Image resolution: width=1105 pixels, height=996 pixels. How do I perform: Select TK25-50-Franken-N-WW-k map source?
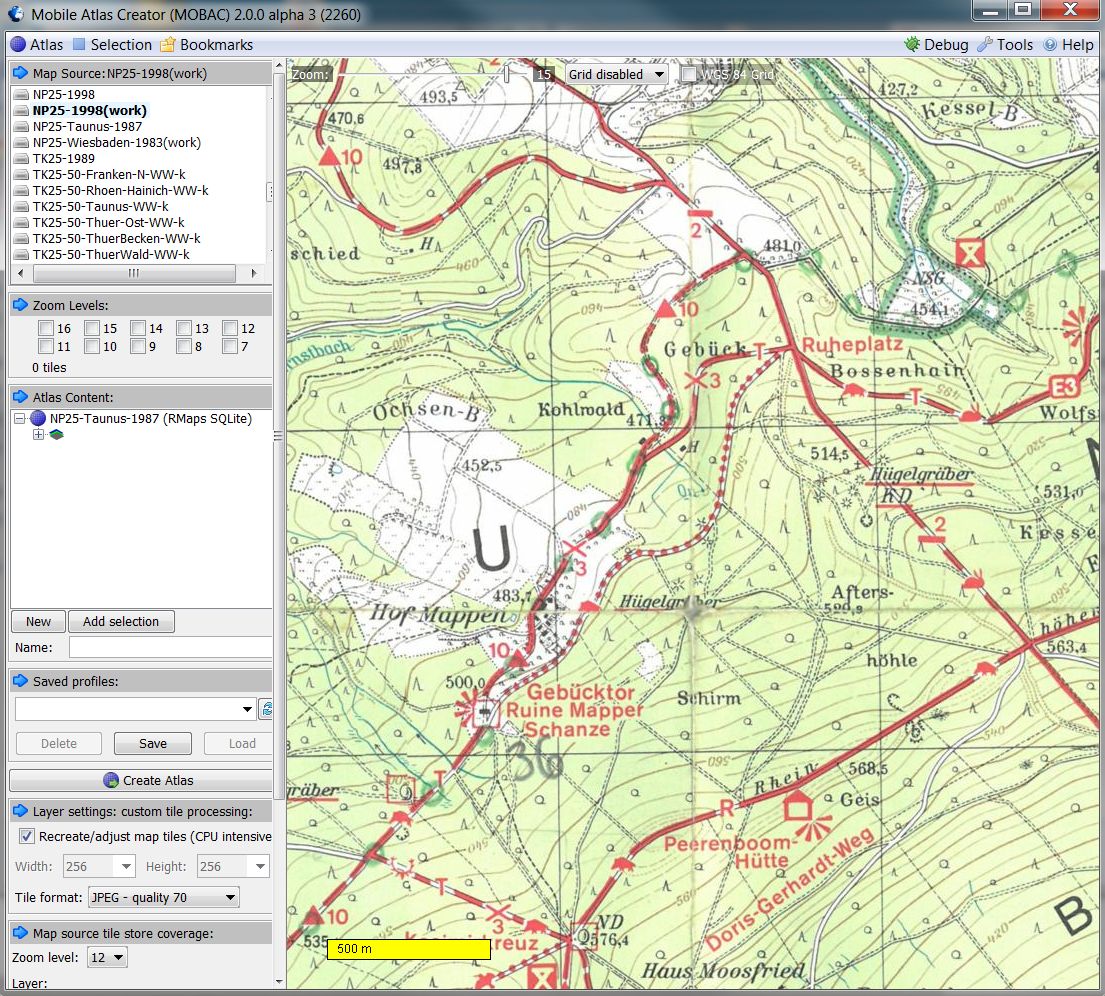[109, 175]
